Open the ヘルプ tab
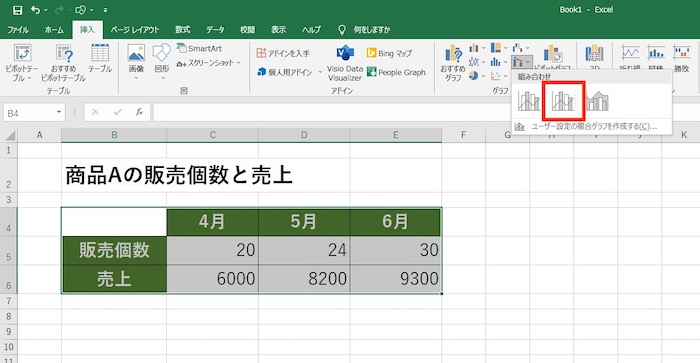 point(311,30)
